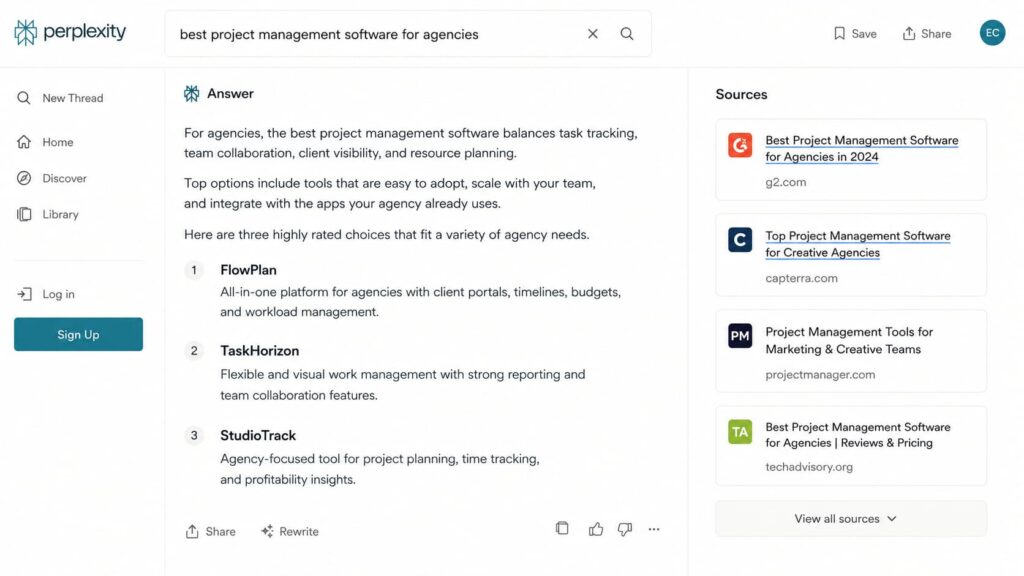Click the G2 source favicon

pyautogui.click(x=740, y=145)
